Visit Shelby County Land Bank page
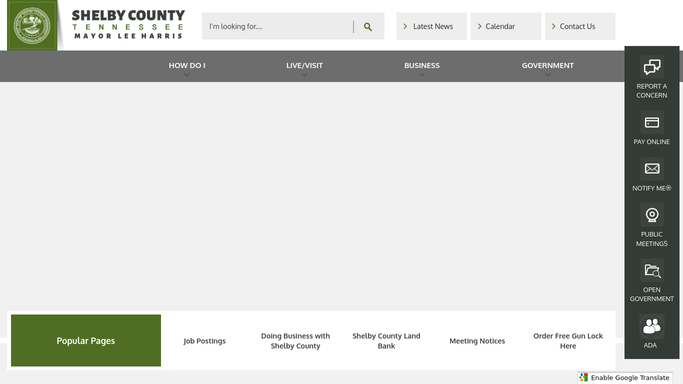 [386, 341]
